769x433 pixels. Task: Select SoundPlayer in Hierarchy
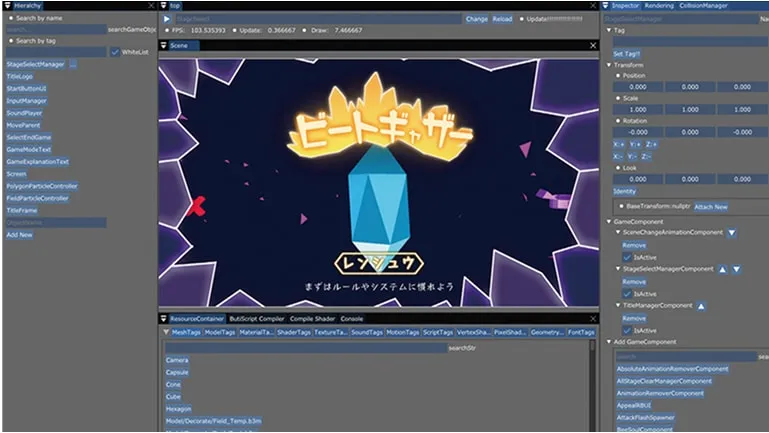point(24,113)
